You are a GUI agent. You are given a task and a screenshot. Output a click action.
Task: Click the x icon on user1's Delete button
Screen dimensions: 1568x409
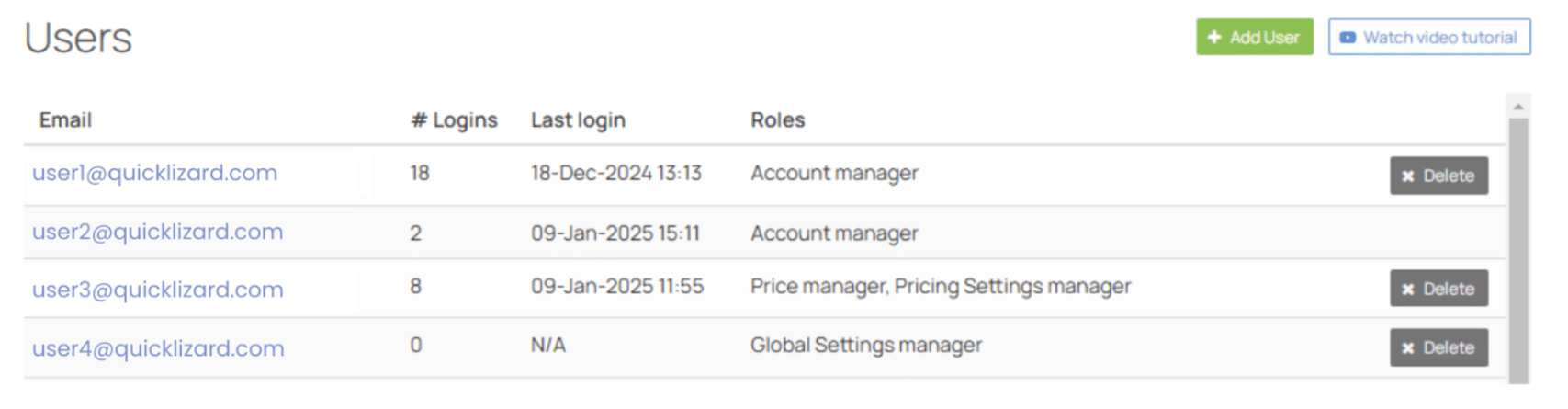[x=1408, y=176]
